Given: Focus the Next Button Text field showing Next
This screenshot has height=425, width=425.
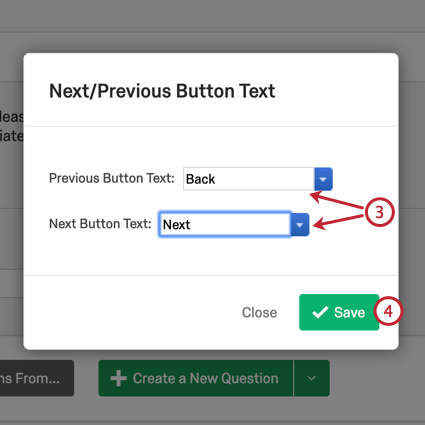Looking at the screenshot, I should coord(225,224).
